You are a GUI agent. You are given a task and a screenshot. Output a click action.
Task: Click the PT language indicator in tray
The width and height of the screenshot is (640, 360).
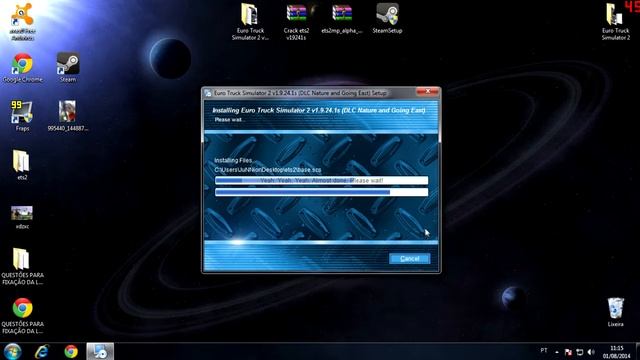[544, 351]
